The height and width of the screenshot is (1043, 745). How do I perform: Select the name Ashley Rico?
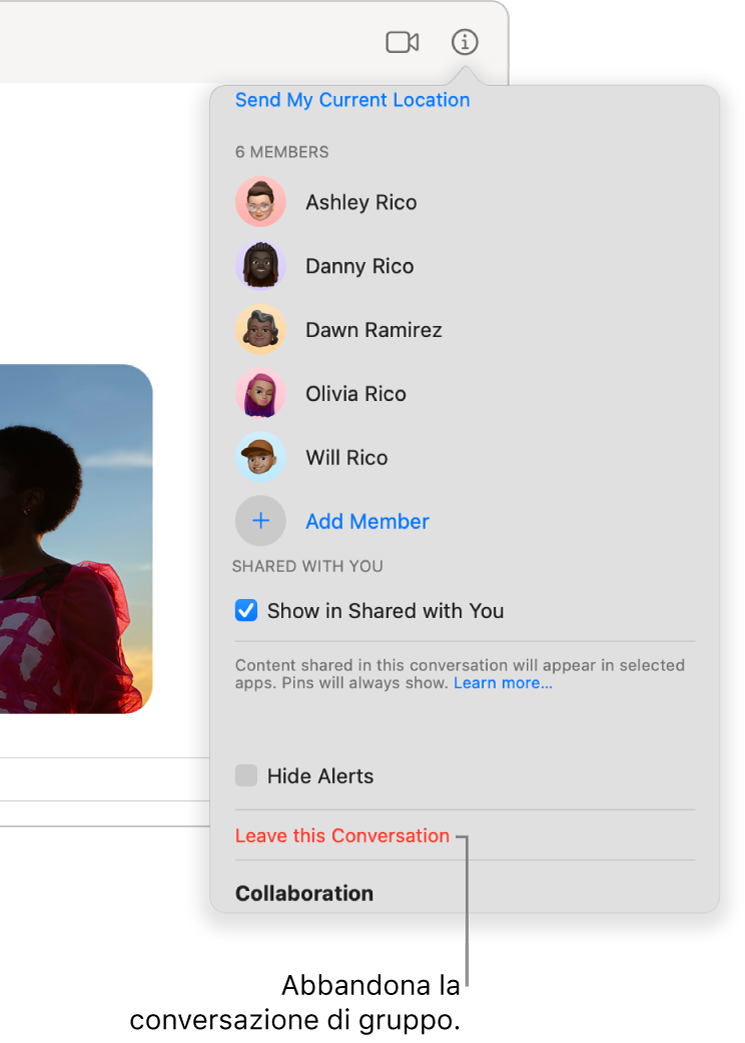tap(361, 202)
